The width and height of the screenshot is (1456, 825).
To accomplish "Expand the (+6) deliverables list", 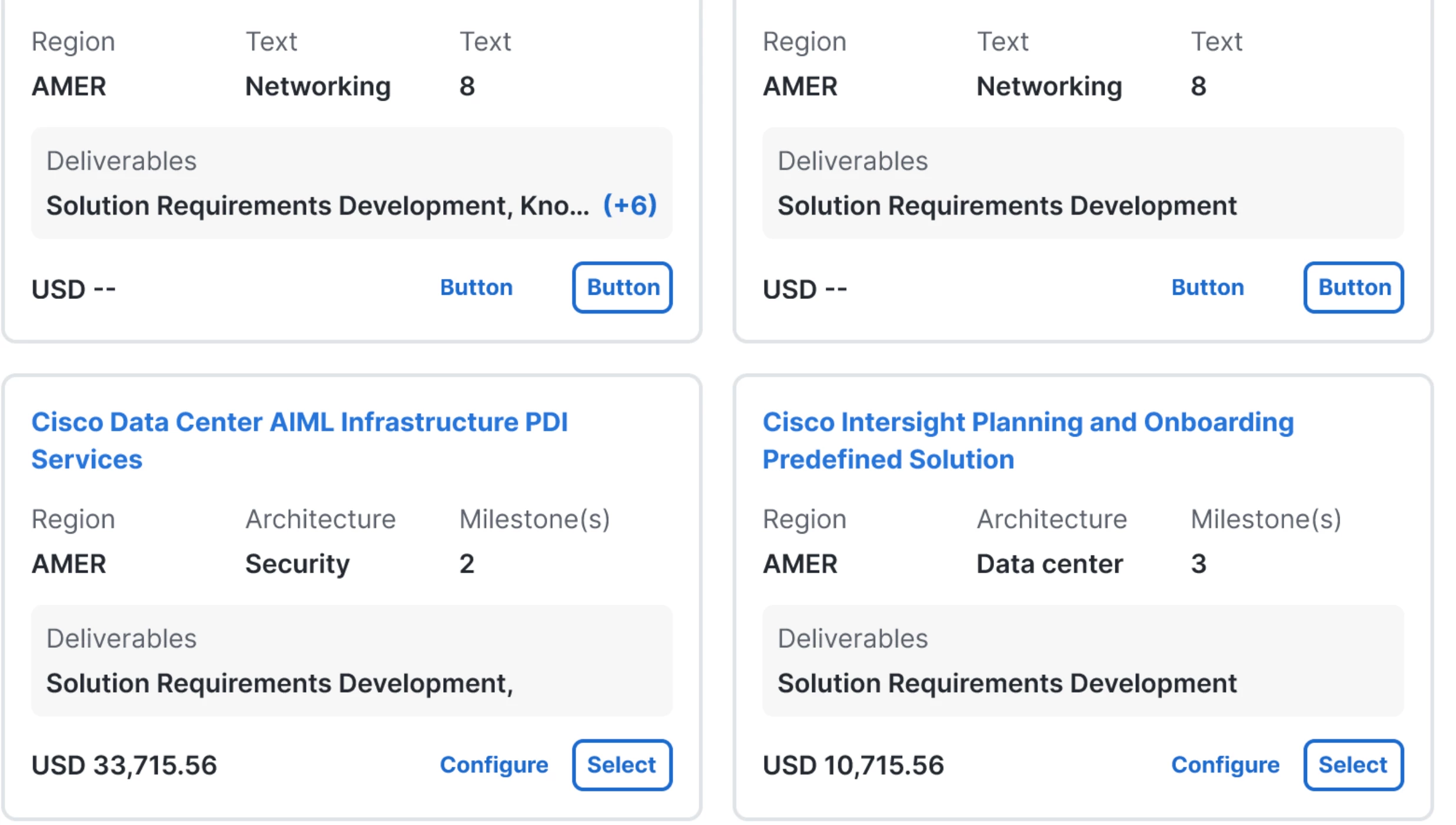I will [x=629, y=206].
